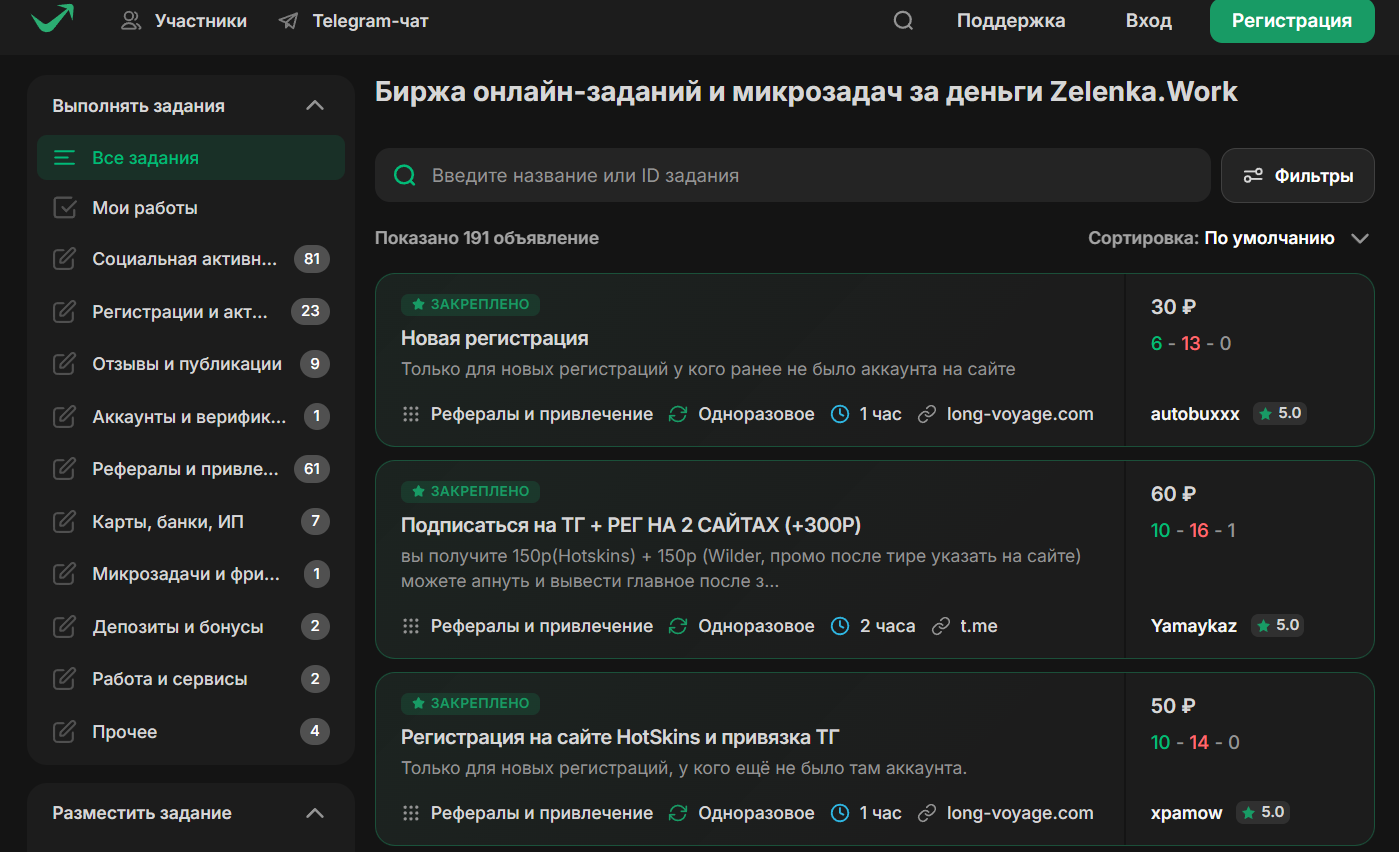Screen dimensions: 1399x852
Task: Click author name xpamow
Action: 1187,813
